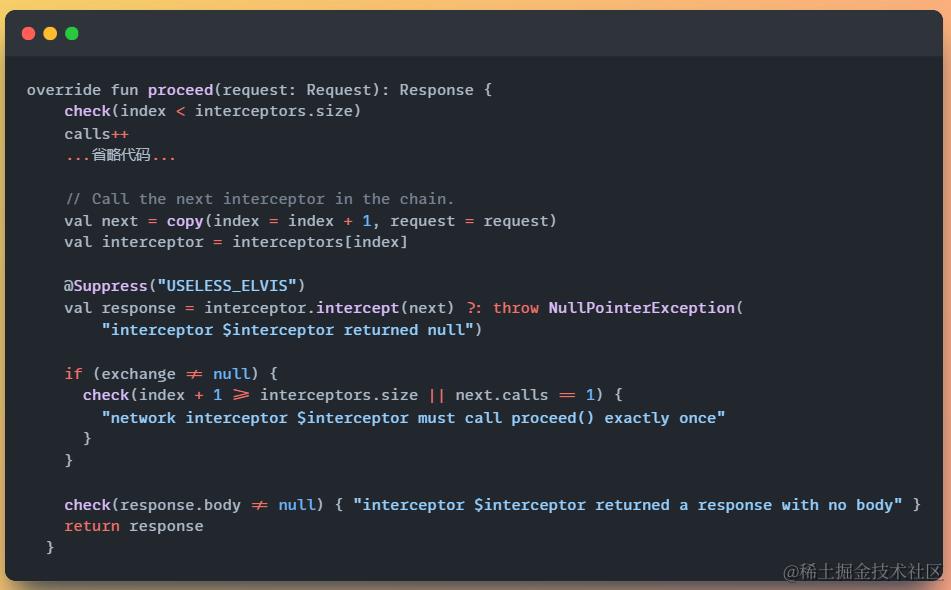Click the '...省略代码...' placeholder line
The image size is (951, 590).
(120, 155)
